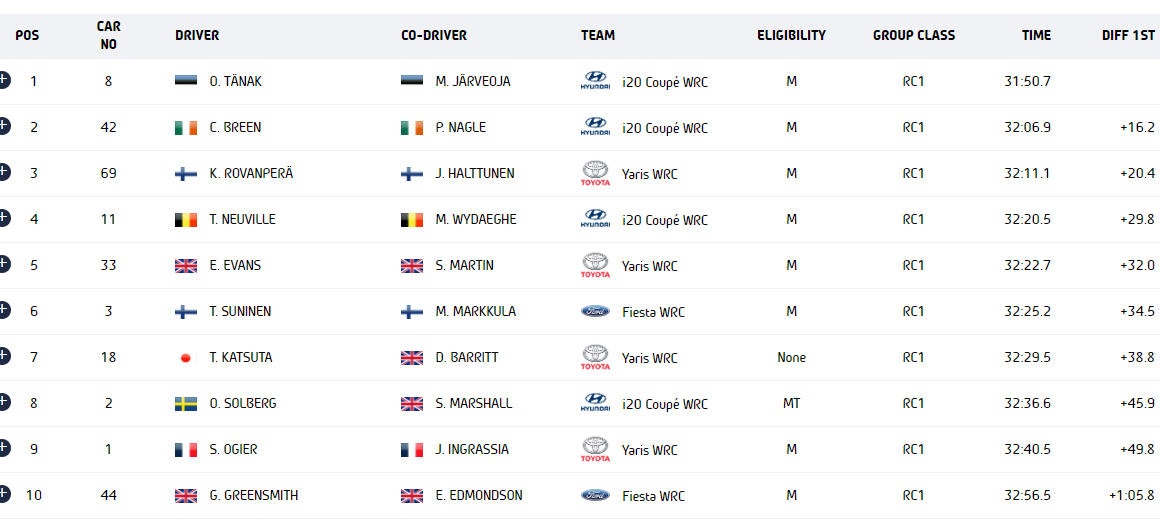This screenshot has width=1160, height=521.
Task: Expand the plus icon for C. Breen
Action: point(4,126)
